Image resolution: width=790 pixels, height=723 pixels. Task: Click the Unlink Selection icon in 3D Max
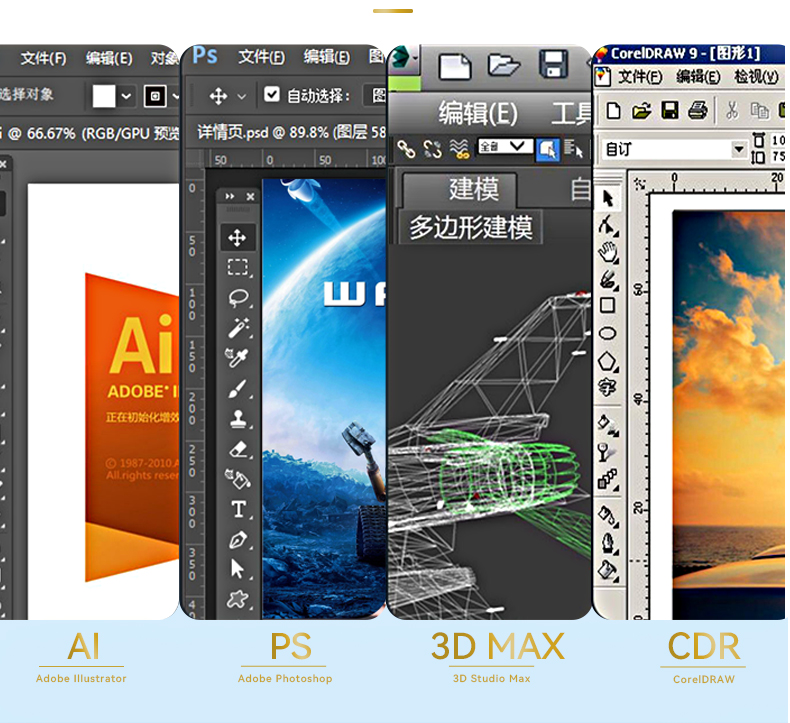pos(432,149)
